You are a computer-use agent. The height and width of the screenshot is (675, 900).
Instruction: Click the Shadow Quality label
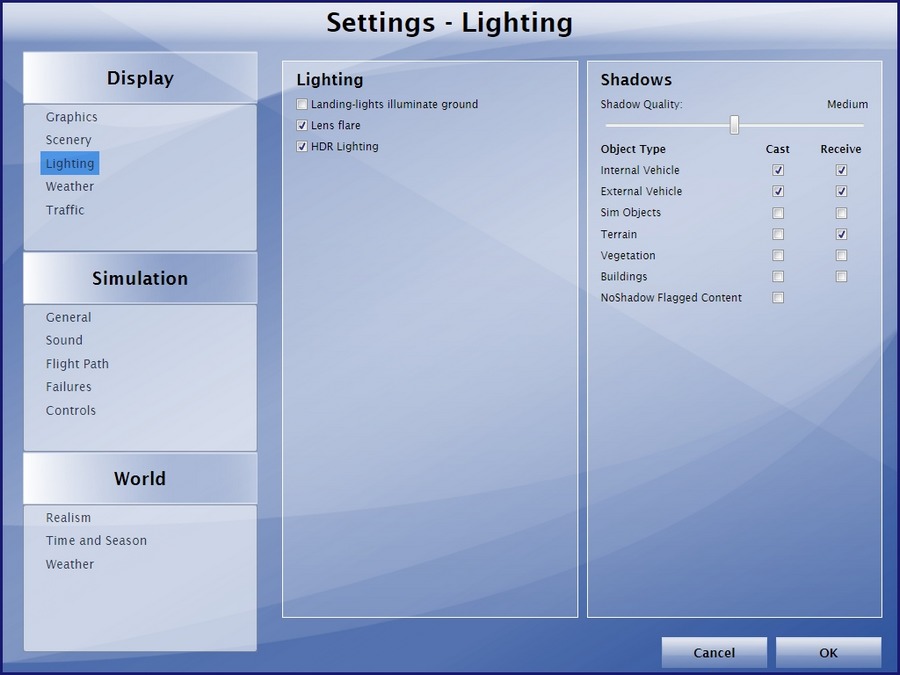[x=641, y=104]
